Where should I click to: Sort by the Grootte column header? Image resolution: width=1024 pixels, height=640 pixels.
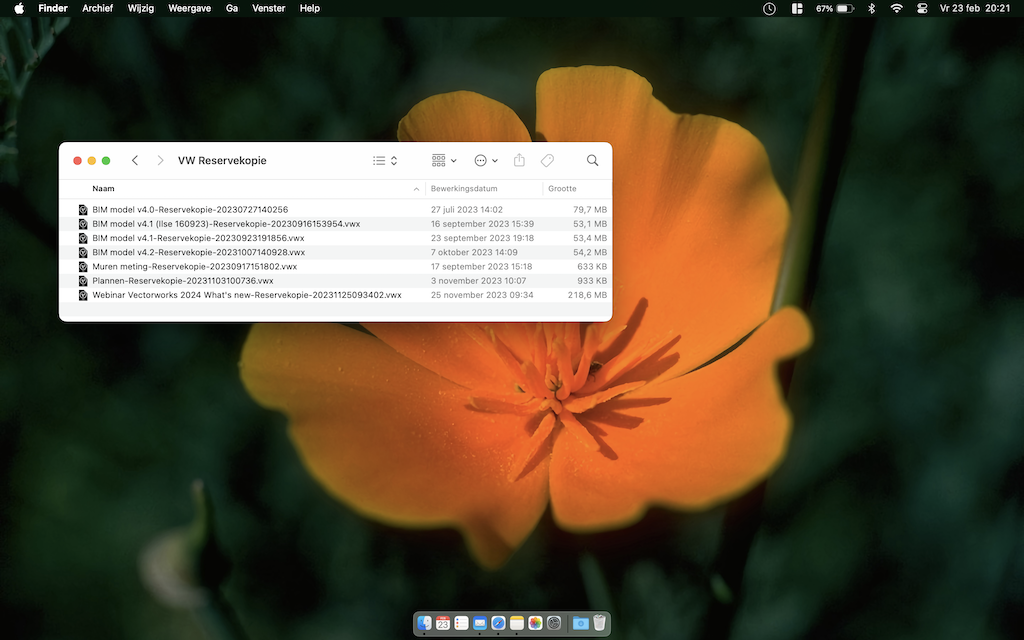tap(562, 189)
